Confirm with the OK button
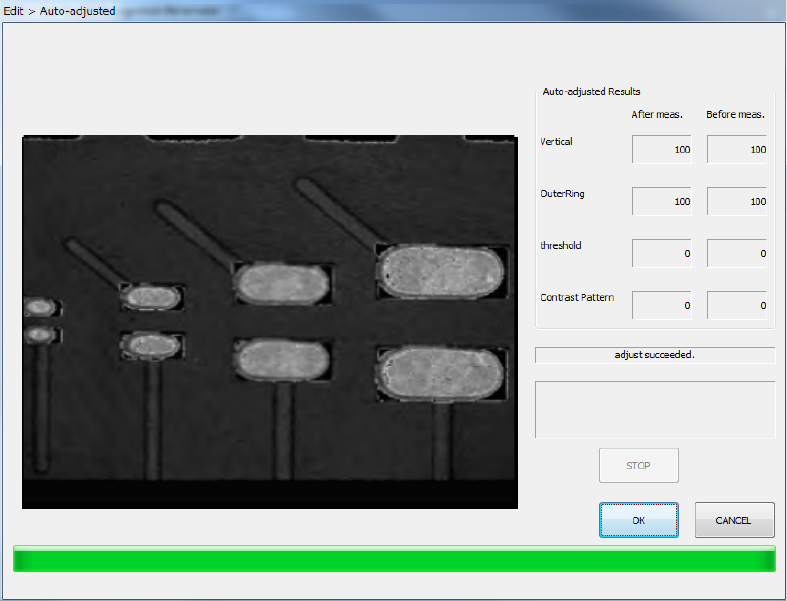The image size is (787, 601). point(638,520)
